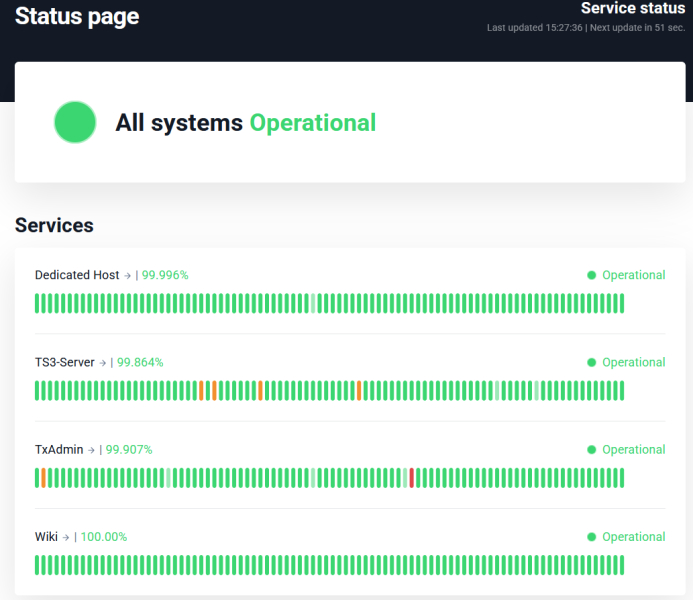The image size is (693, 600).
Task: Click the green dot next to TS3-Server Operational
Action: pos(592,362)
